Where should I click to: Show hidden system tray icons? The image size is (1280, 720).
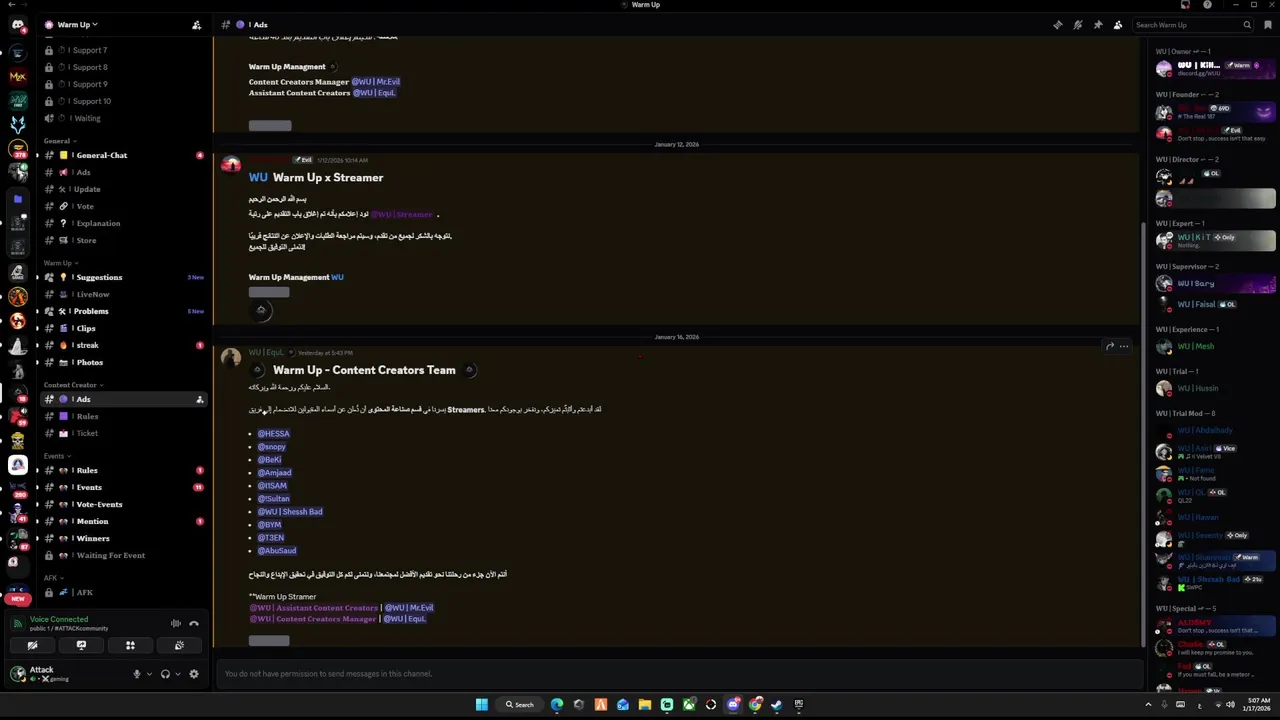click(1148, 704)
